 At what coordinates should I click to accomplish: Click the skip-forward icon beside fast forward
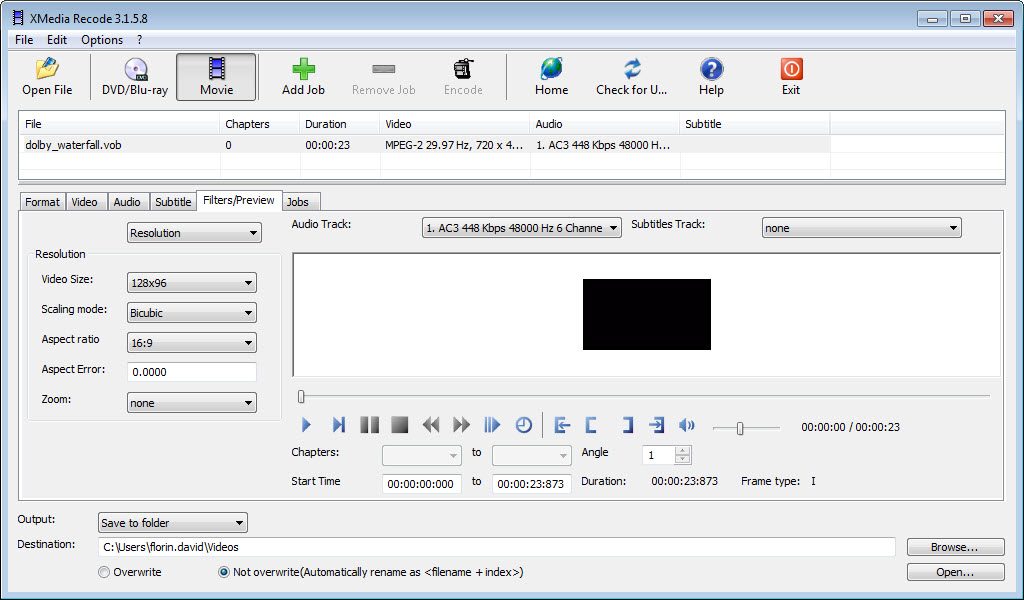[x=492, y=426]
